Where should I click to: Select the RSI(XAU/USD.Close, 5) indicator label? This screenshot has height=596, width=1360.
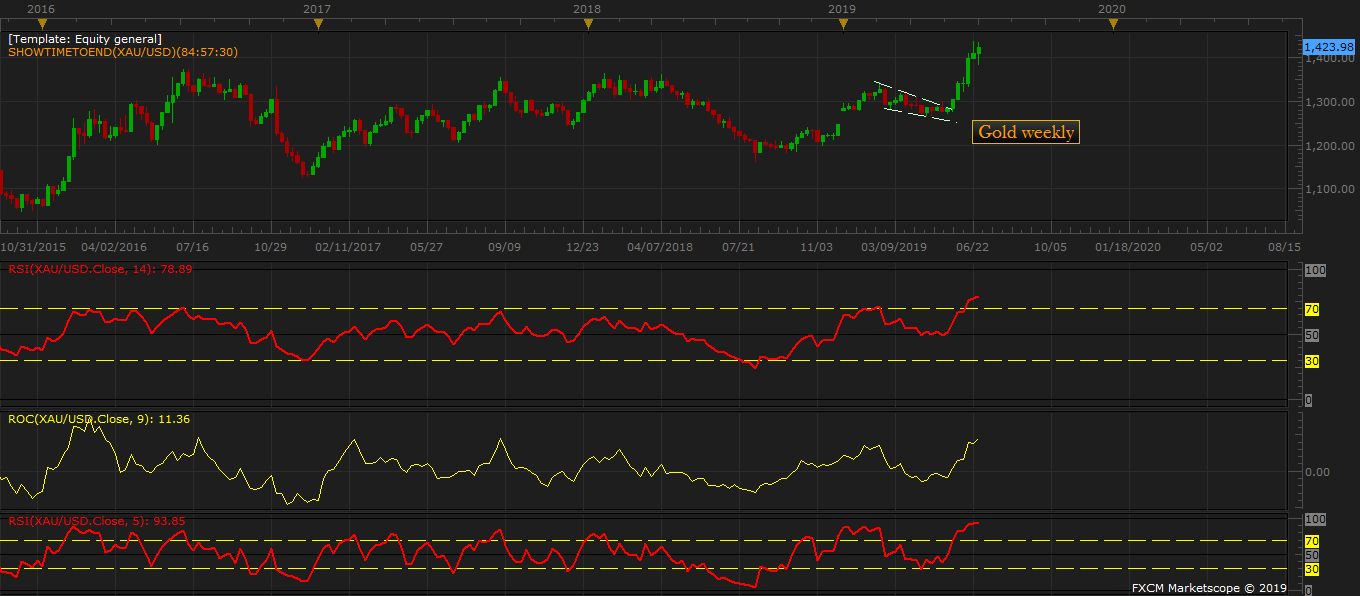click(96, 521)
